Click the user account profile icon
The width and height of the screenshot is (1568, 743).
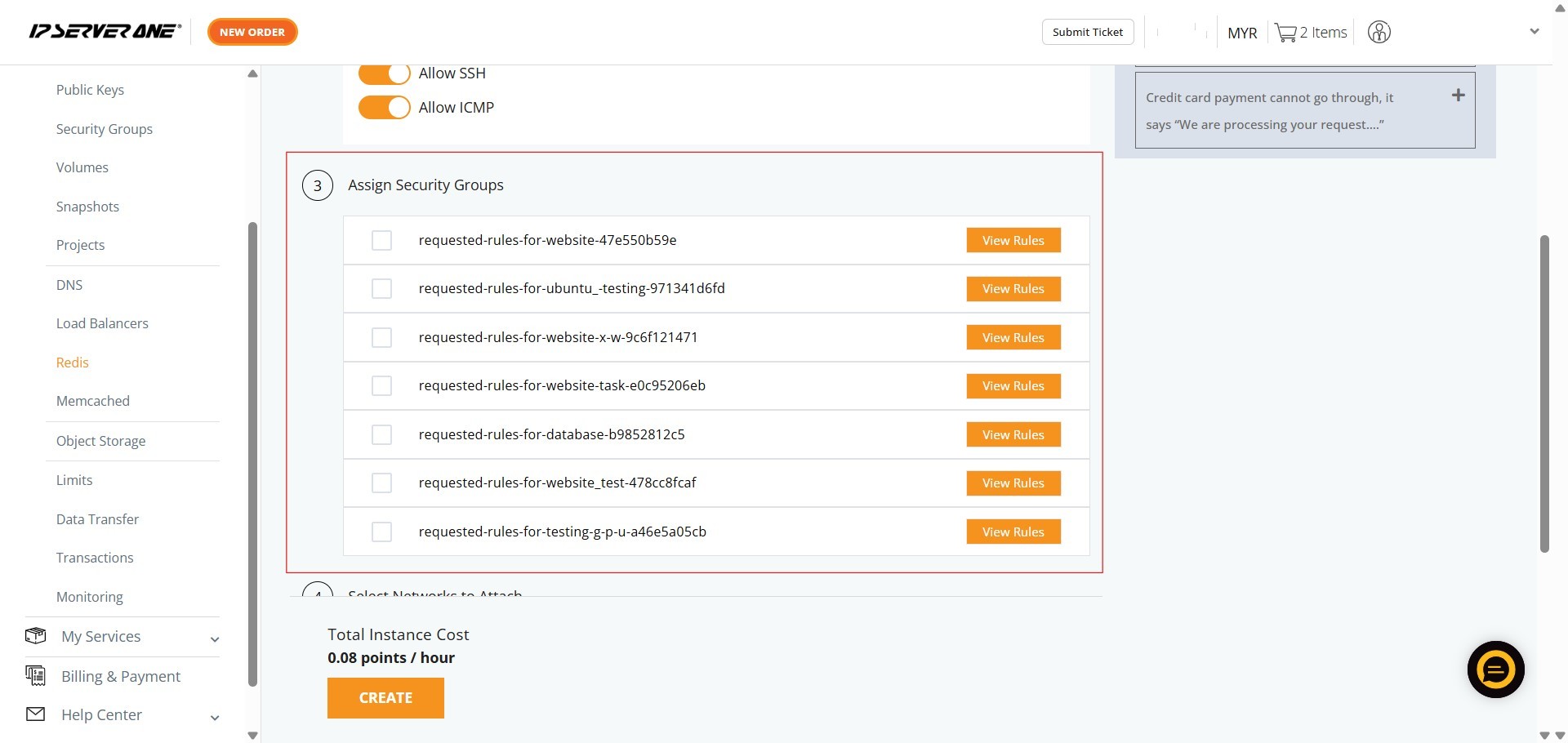1379,33
